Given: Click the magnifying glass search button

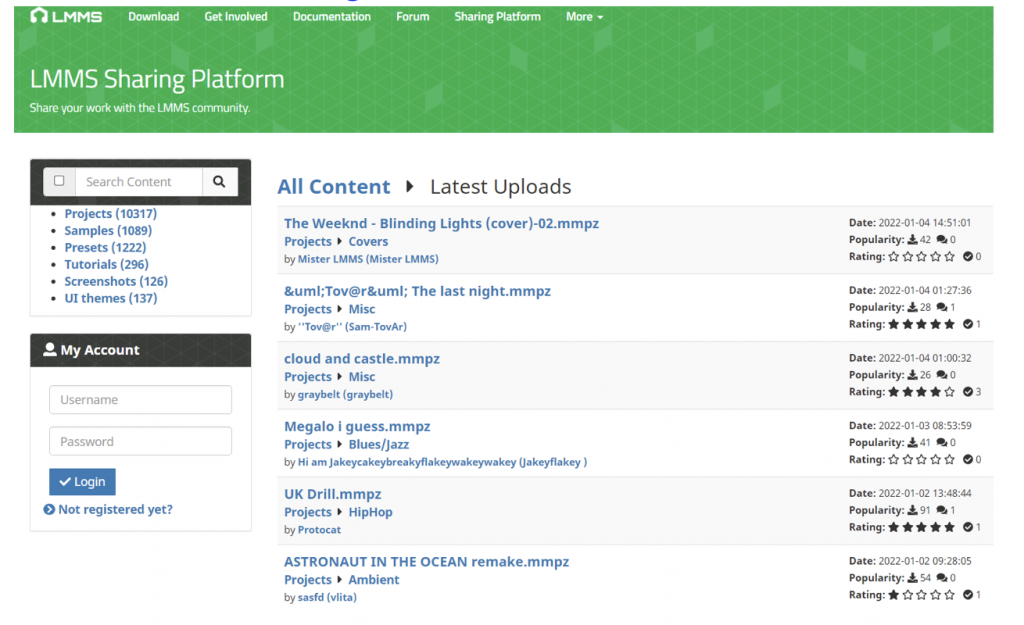Looking at the screenshot, I should 219,181.
